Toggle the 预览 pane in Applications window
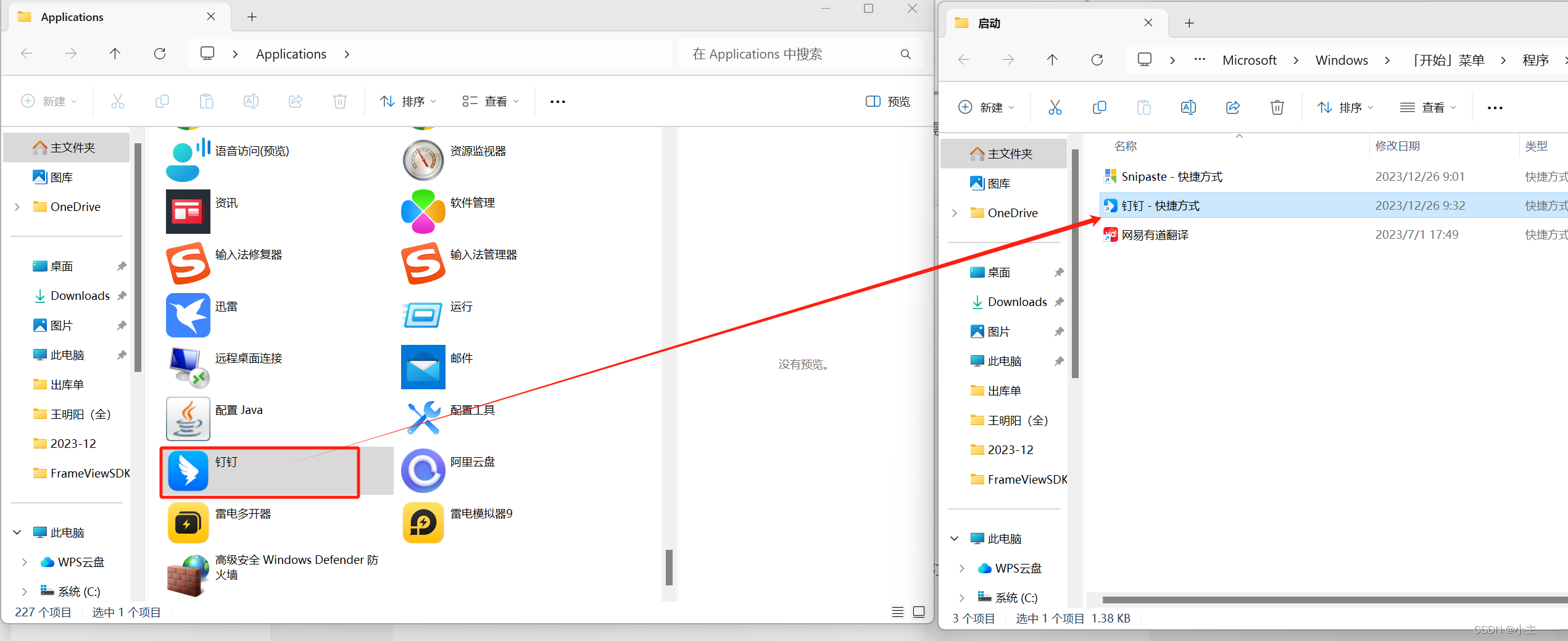This screenshot has height=641, width=1568. pyautogui.click(x=888, y=101)
